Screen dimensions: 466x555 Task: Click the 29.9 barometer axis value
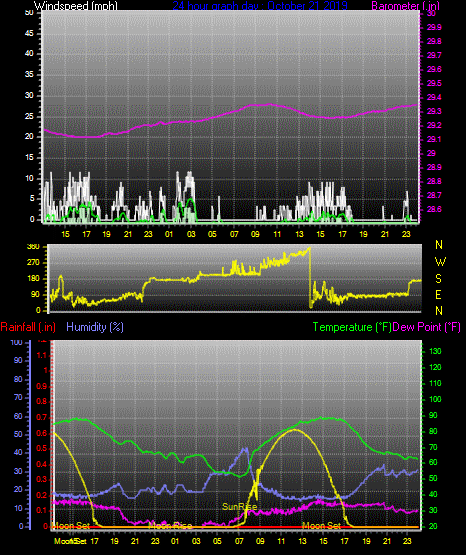pos(434,28)
